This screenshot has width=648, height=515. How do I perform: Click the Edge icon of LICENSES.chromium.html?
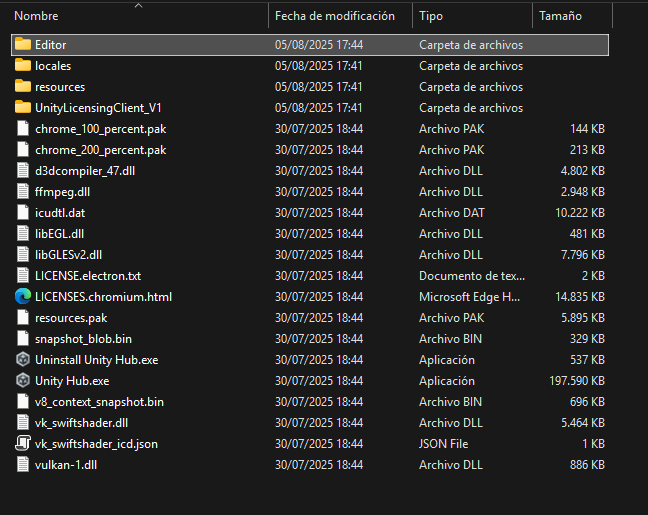click(23, 297)
